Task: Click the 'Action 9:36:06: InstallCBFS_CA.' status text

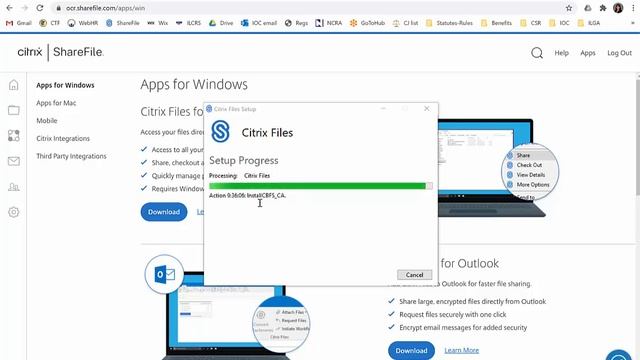Action: pos(247,196)
